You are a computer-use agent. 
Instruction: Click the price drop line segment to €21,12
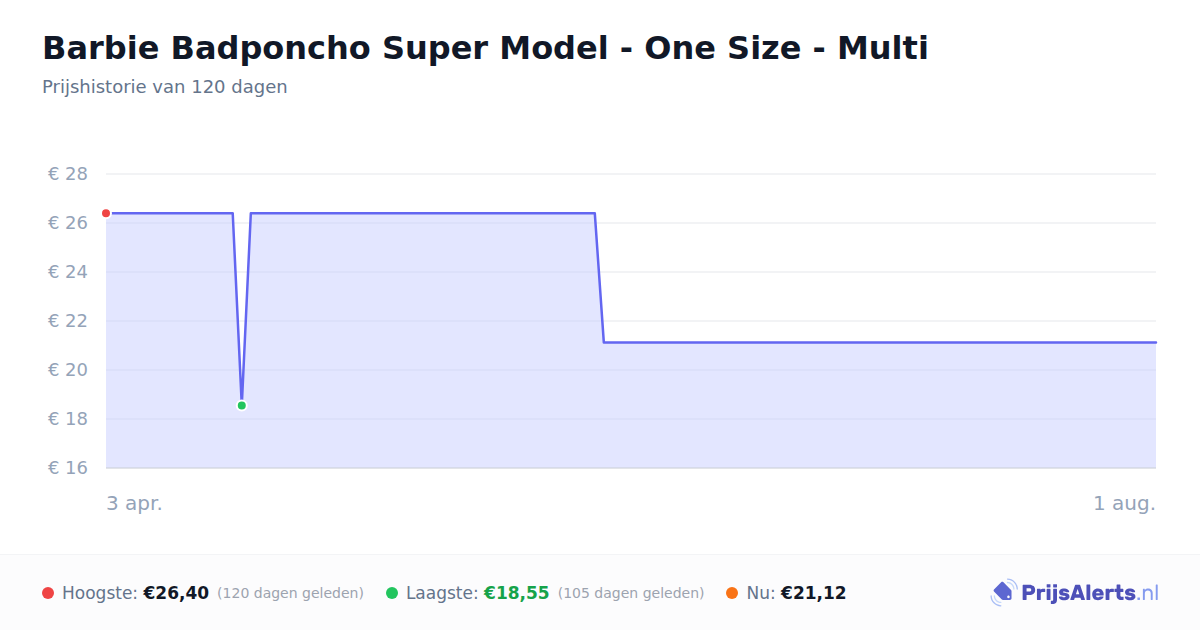(x=599, y=278)
